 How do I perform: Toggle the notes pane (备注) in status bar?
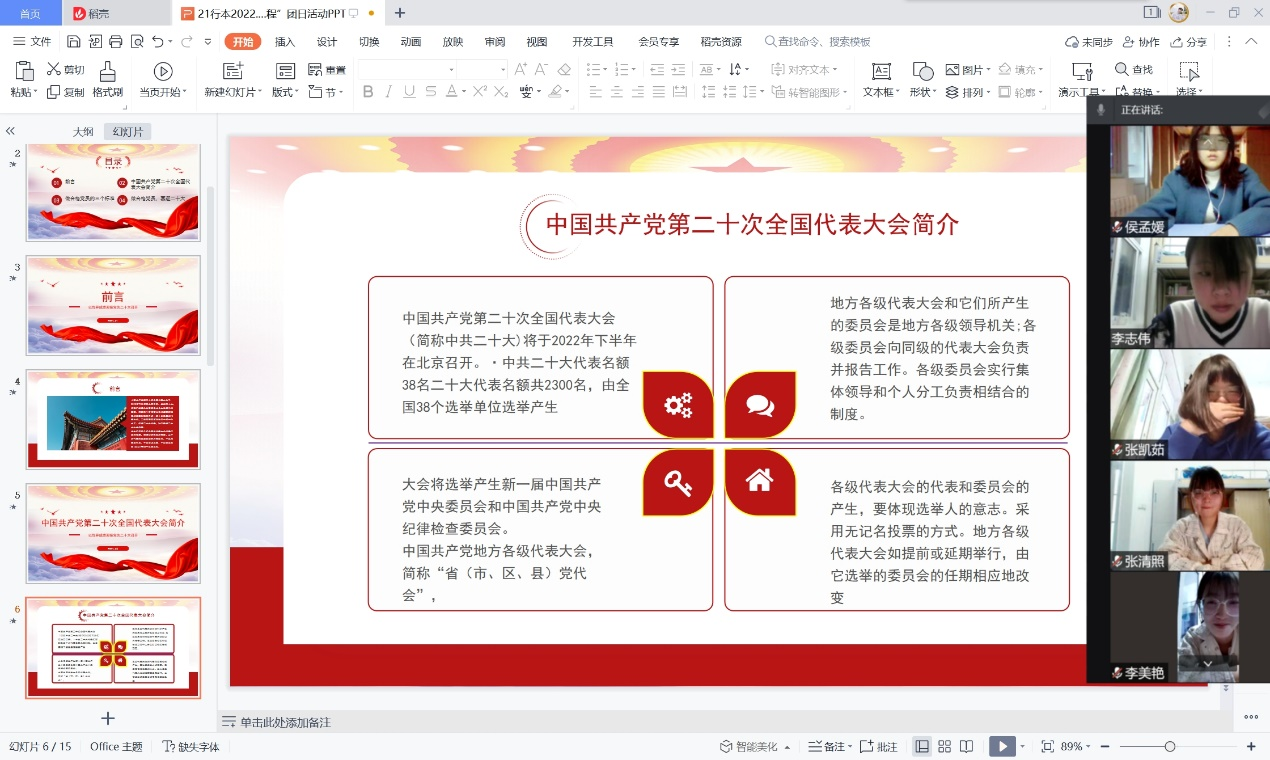click(829, 746)
